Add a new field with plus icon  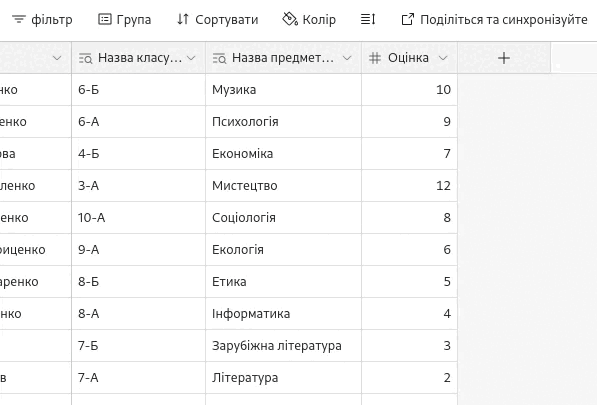pyautogui.click(x=504, y=58)
